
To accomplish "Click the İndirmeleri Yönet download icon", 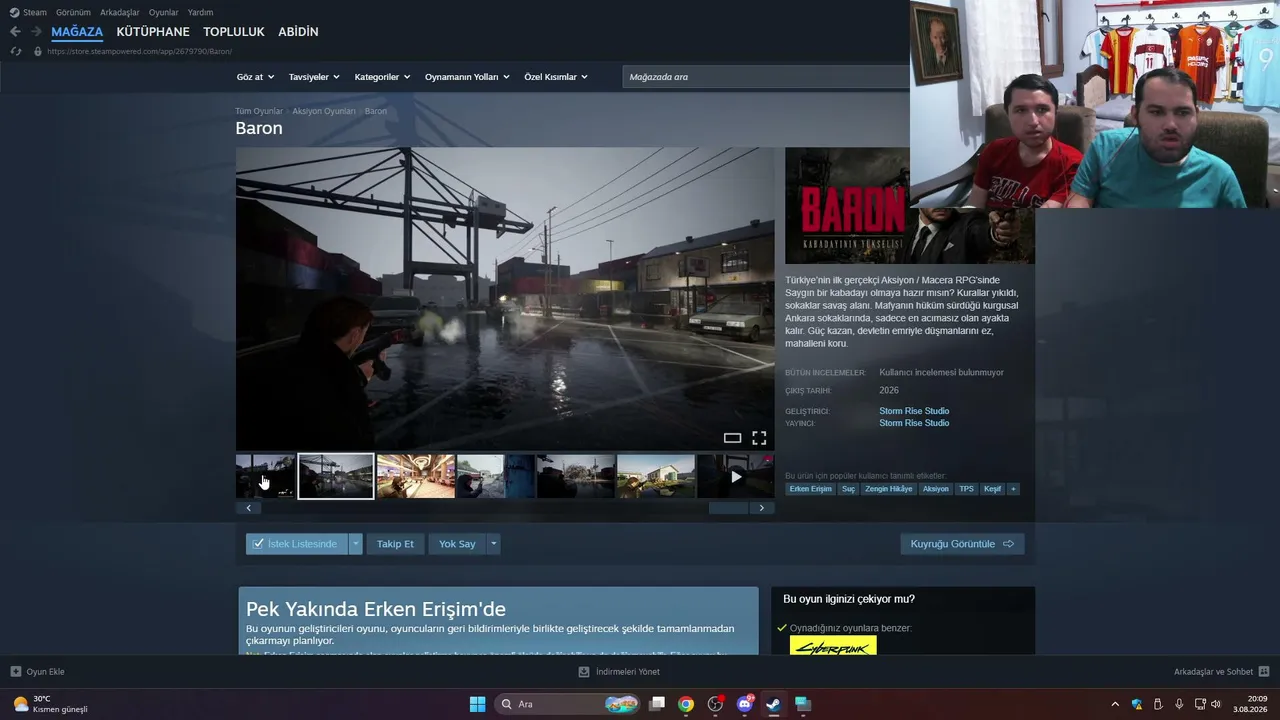I will (x=584, y=672).
